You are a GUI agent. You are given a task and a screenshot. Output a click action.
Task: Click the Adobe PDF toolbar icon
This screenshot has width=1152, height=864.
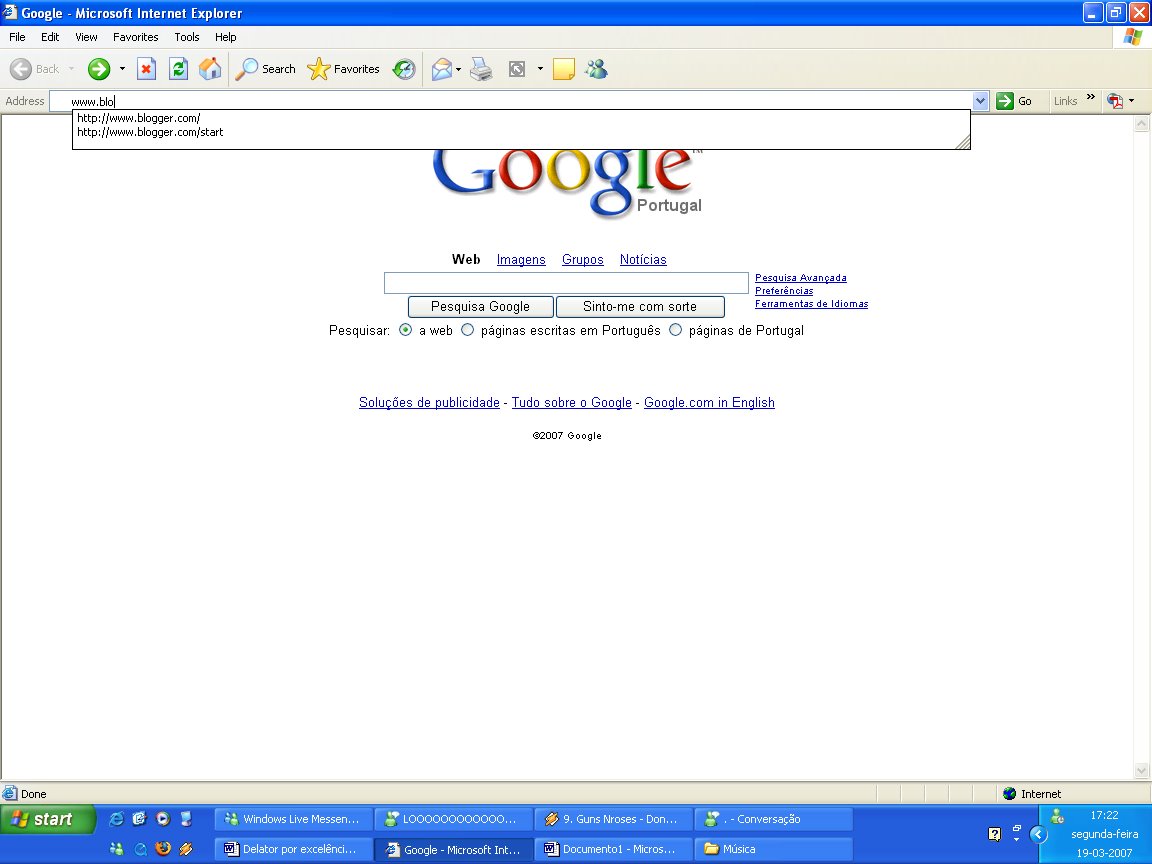coord(1115,101)
